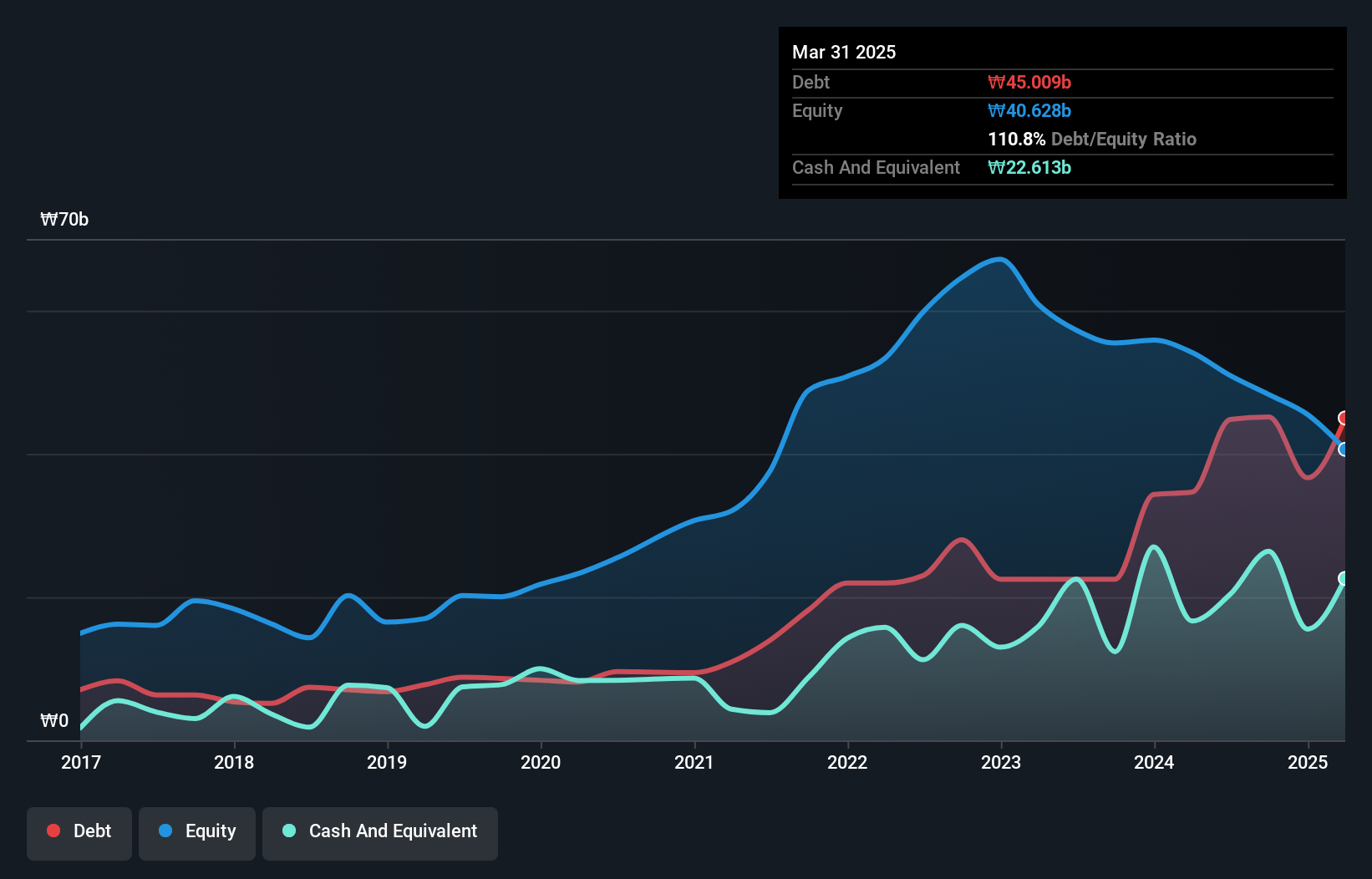Screen dimensions: 1372x879
Task: Click the 110.8% Debt/Equity Ratio text
Action: pyautogui.click(x=1092, y=139)
